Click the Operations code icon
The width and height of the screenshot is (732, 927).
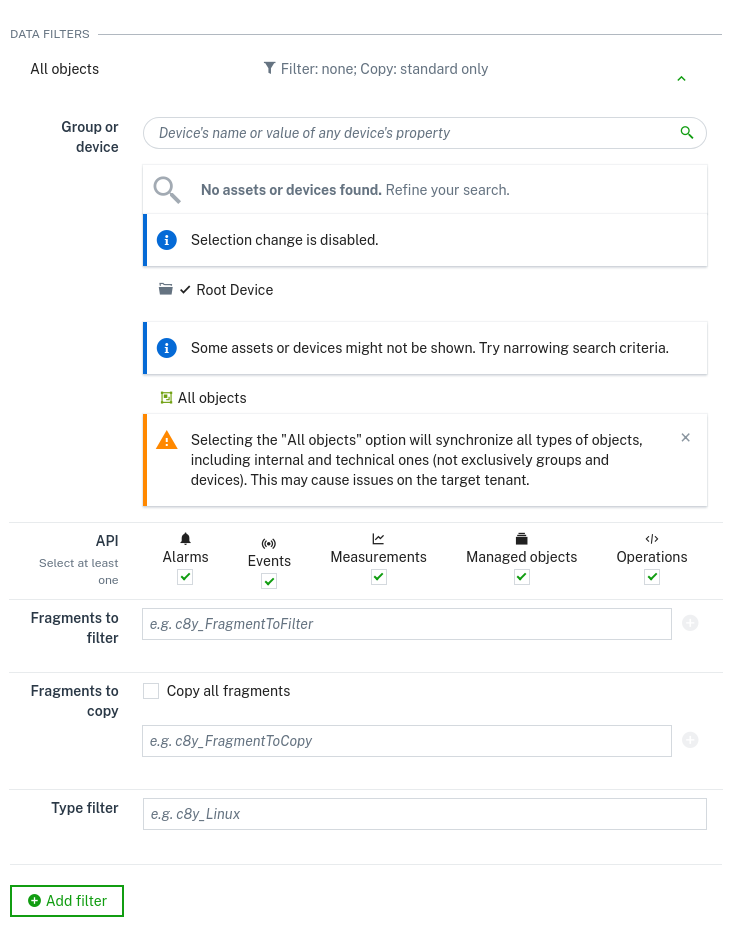[651, 540]
